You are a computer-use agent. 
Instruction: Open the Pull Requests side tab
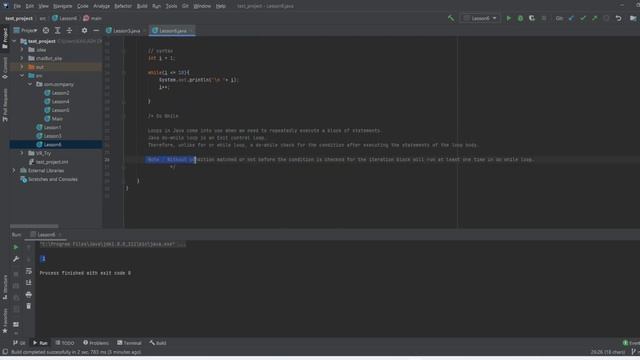(5, 105)
